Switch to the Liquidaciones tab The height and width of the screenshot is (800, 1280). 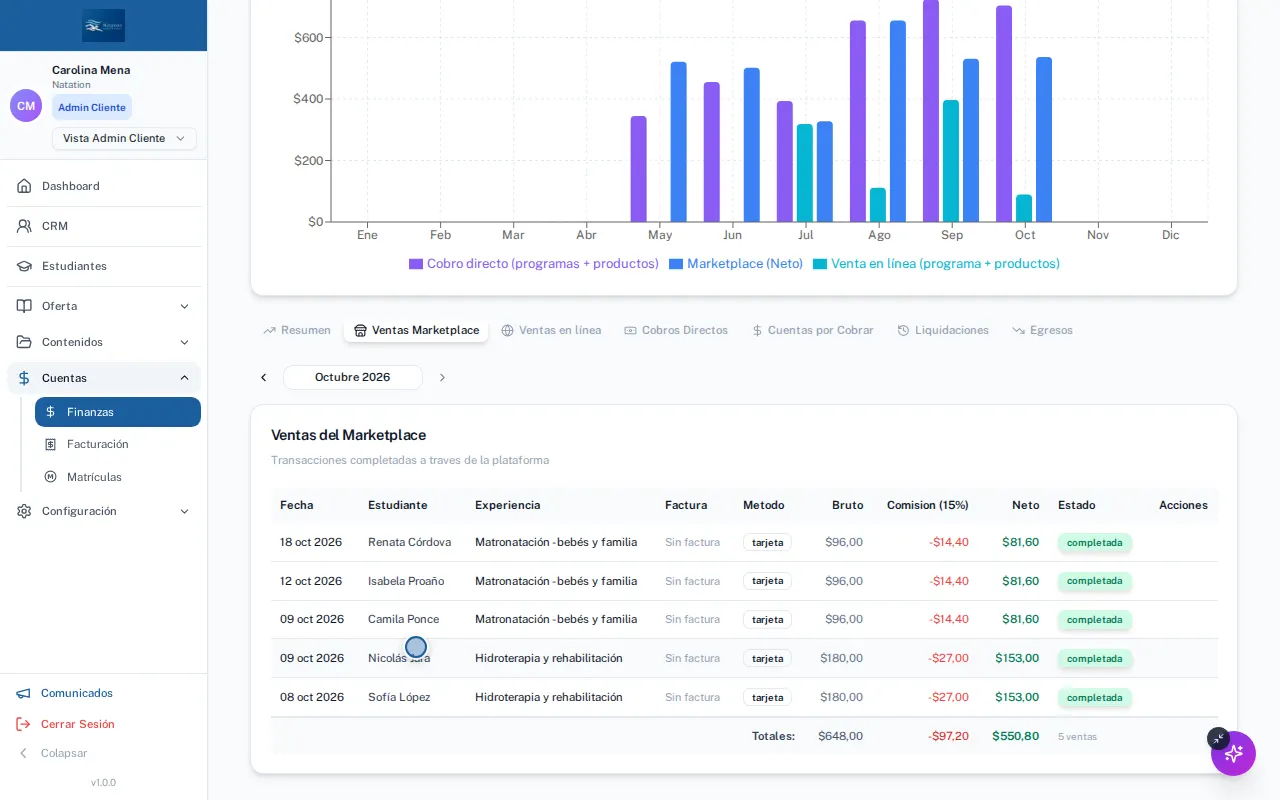click(x=943, y=330)
